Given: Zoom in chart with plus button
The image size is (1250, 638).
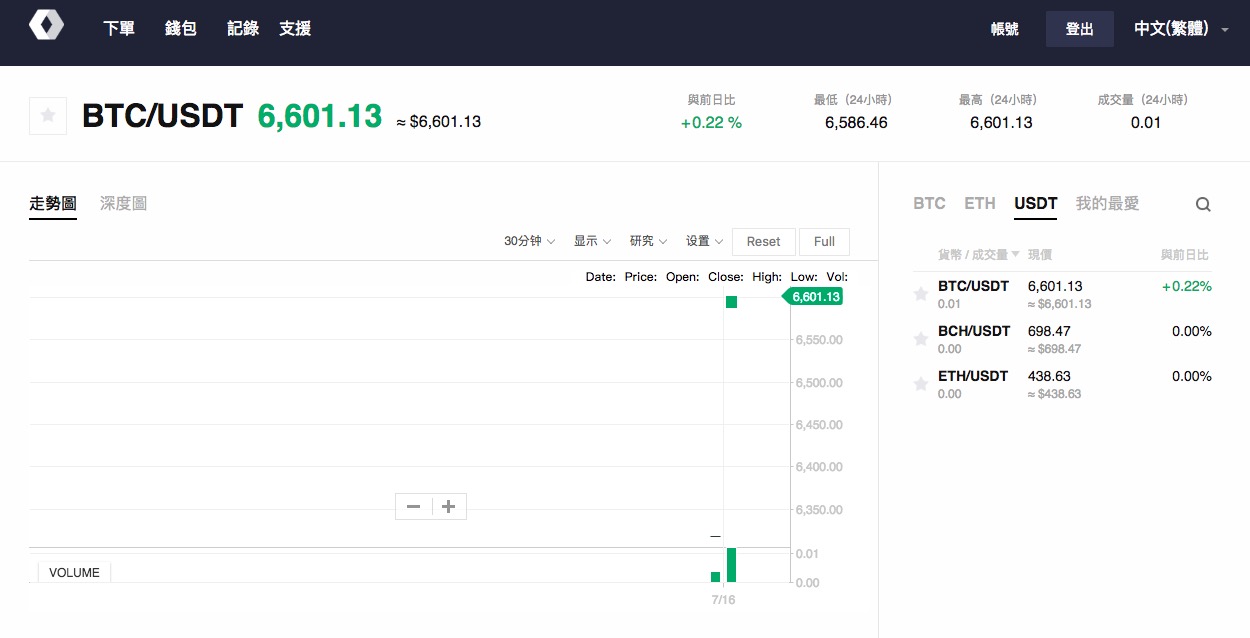Looking at the screenshot, I should (449, 507).
